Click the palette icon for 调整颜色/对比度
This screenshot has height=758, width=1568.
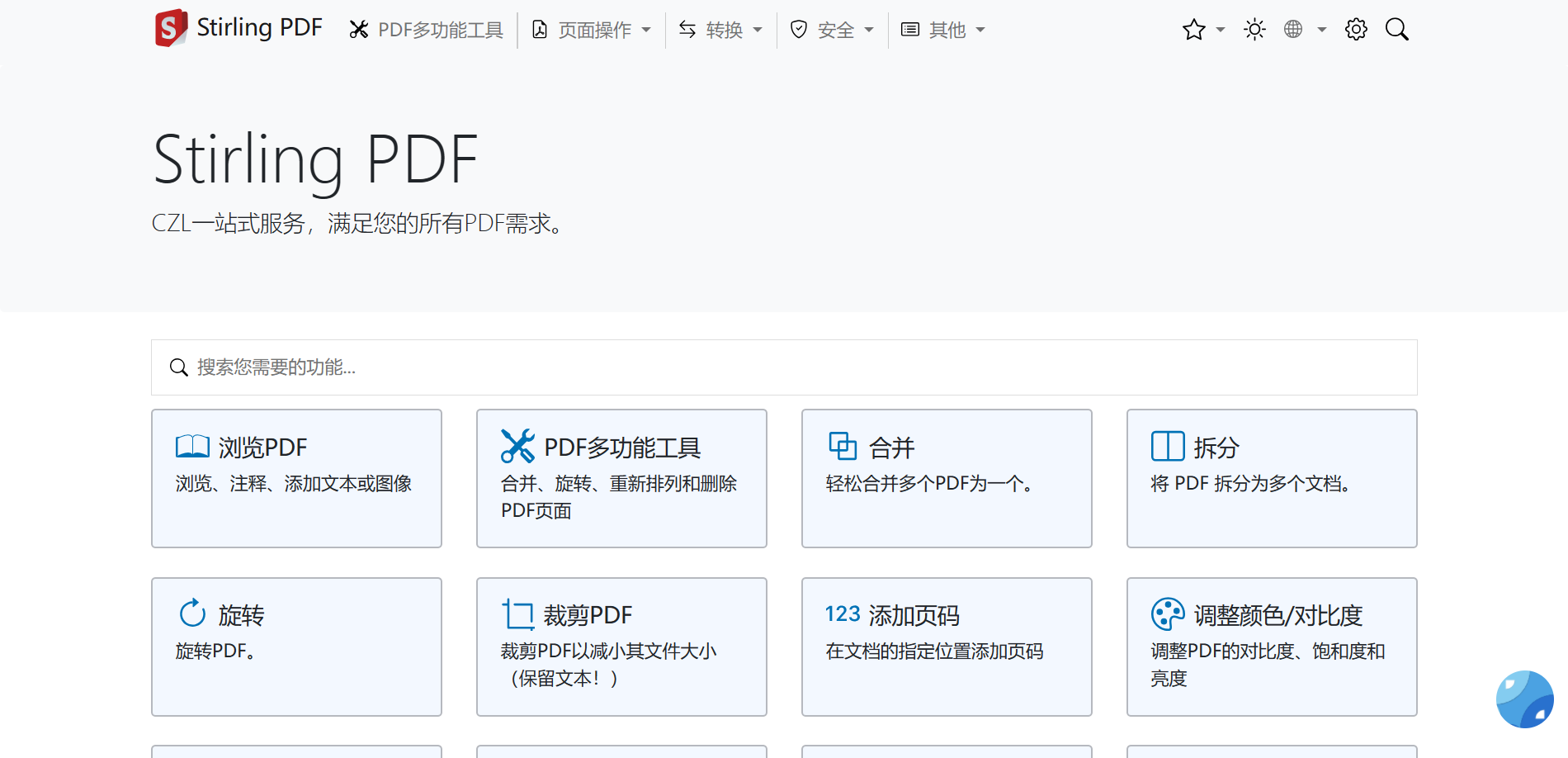coord(1168,614)
